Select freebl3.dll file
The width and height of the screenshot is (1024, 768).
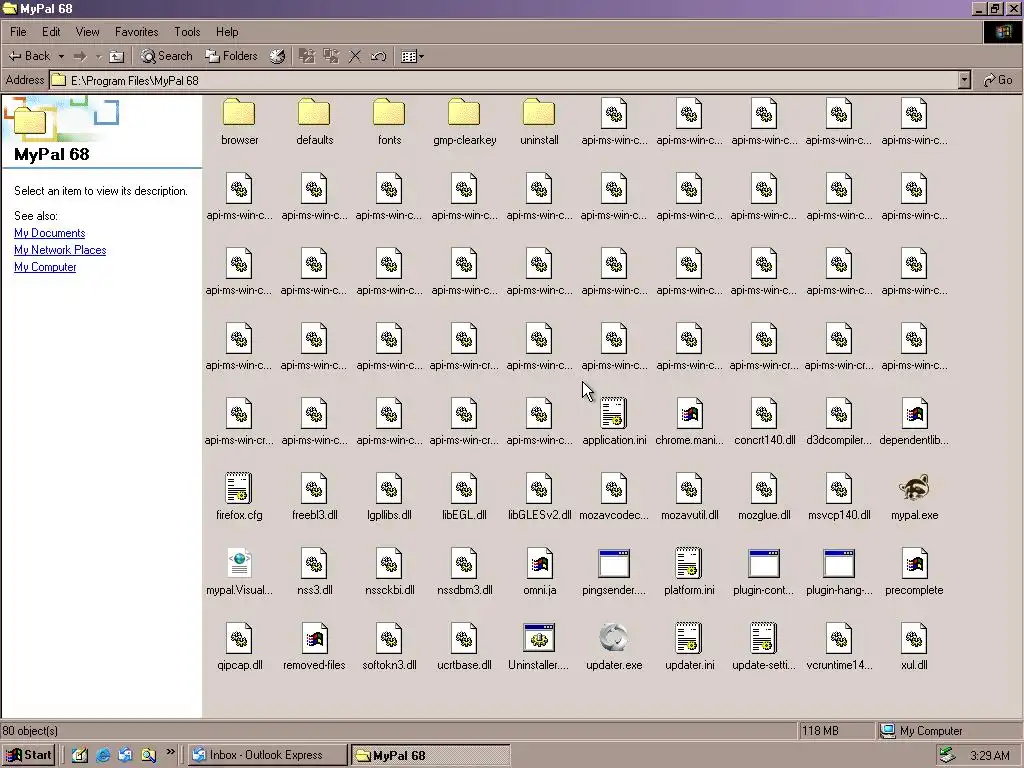pos(314,496)
